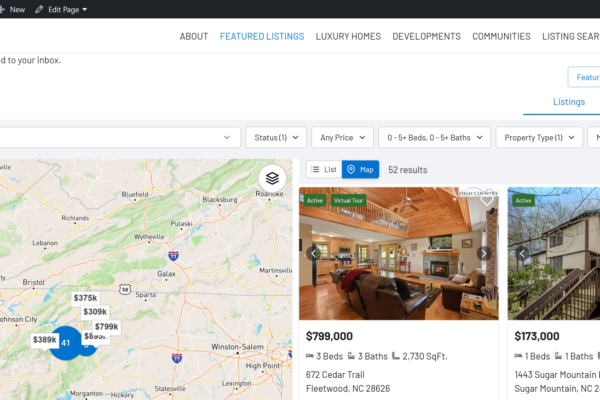Click the Active badge on $799,000 listing
This screenshot has width=600, height=400.
pos(315,201)
